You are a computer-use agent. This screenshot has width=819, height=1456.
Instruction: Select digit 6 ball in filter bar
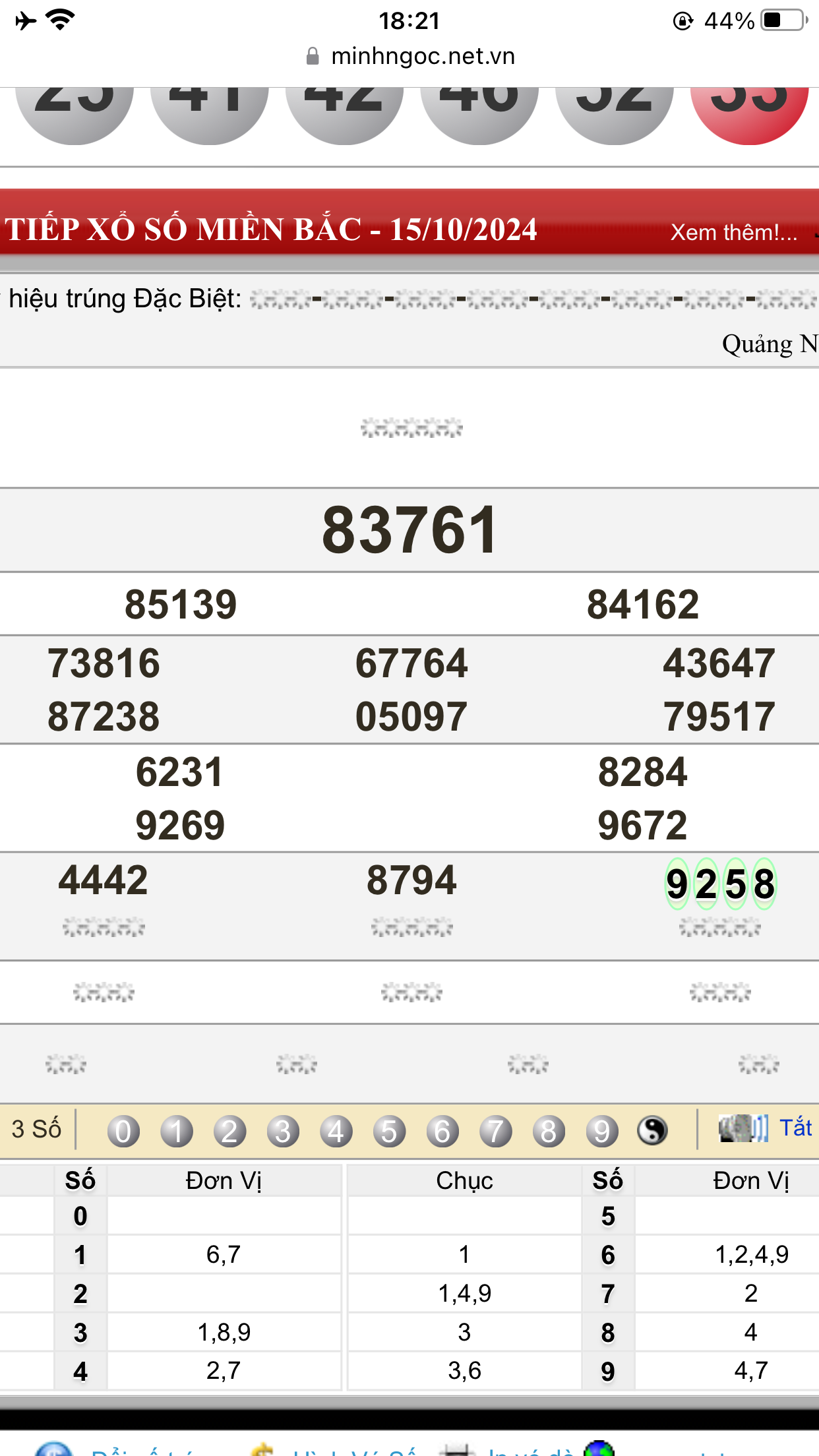click(442, 1131)
